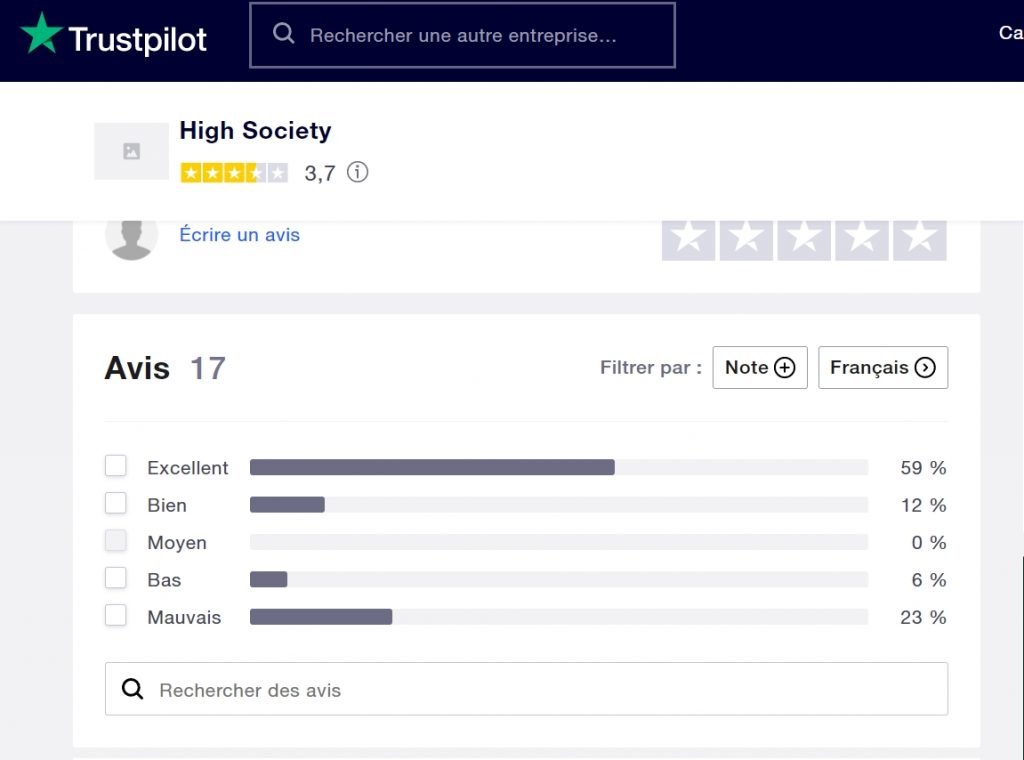Click the Trustpilot green star logo
The image size is (1024, 760).
[x=41, y=33]
